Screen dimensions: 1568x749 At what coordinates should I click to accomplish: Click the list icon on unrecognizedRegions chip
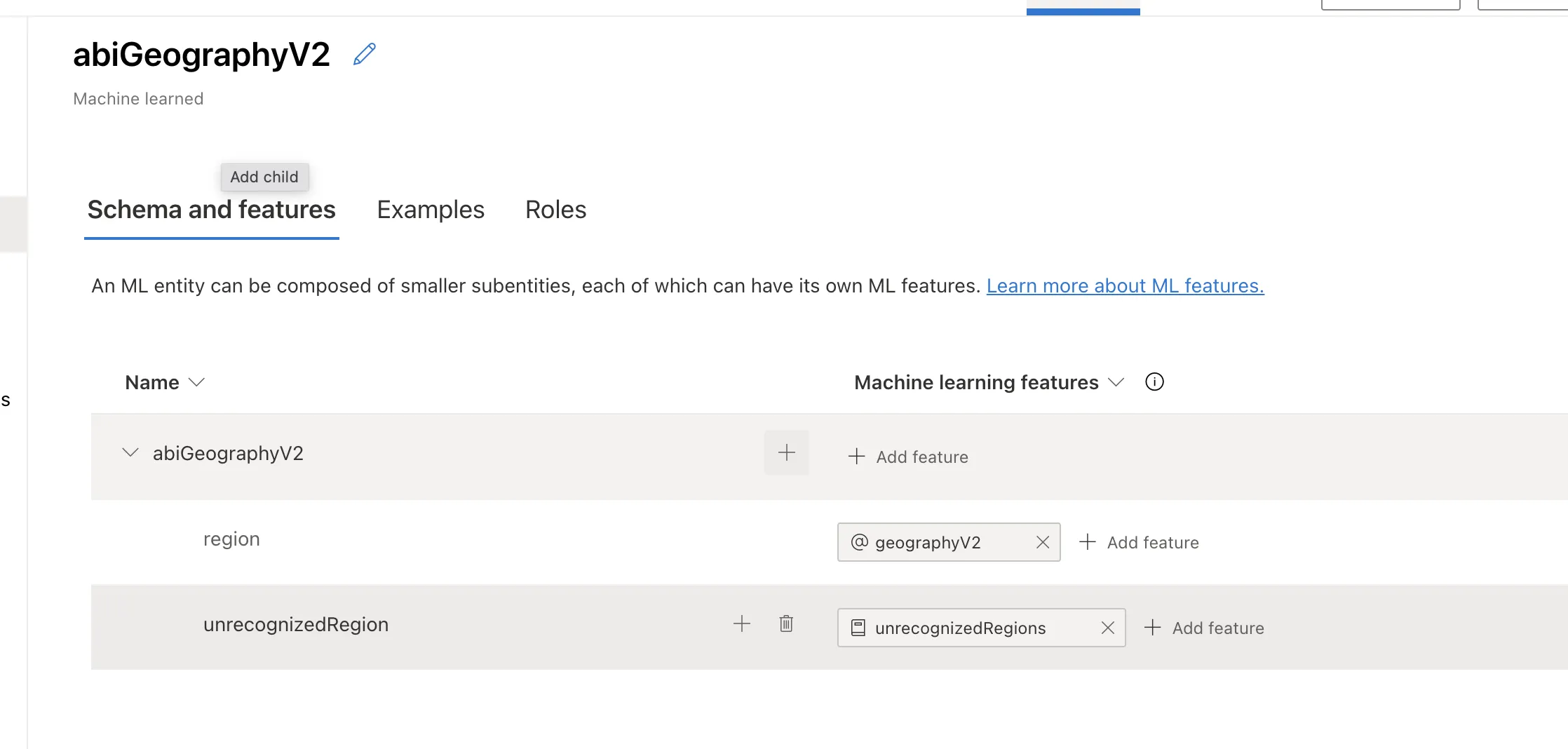[x=858, y=628]
